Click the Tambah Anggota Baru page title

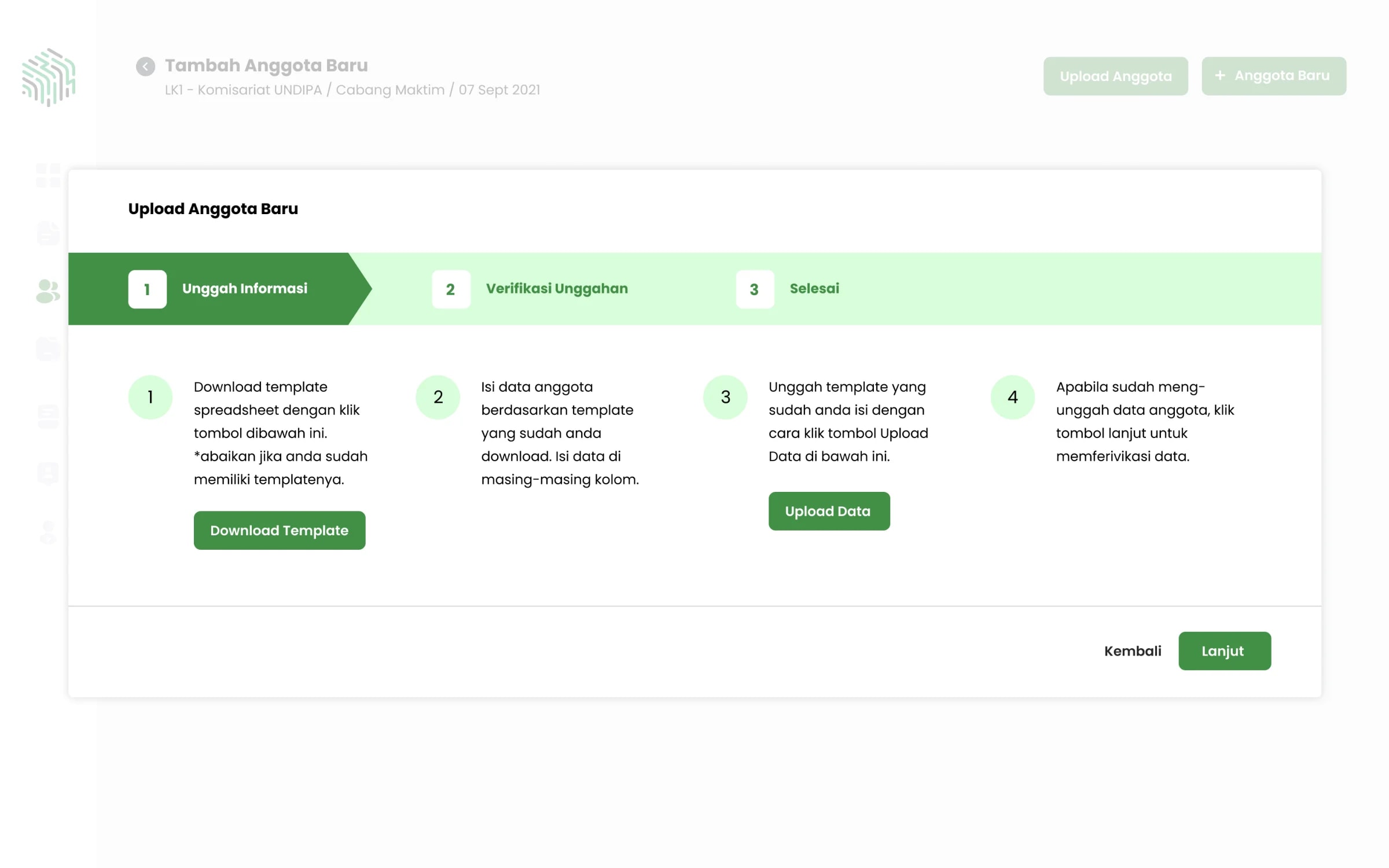pos(266,65)
